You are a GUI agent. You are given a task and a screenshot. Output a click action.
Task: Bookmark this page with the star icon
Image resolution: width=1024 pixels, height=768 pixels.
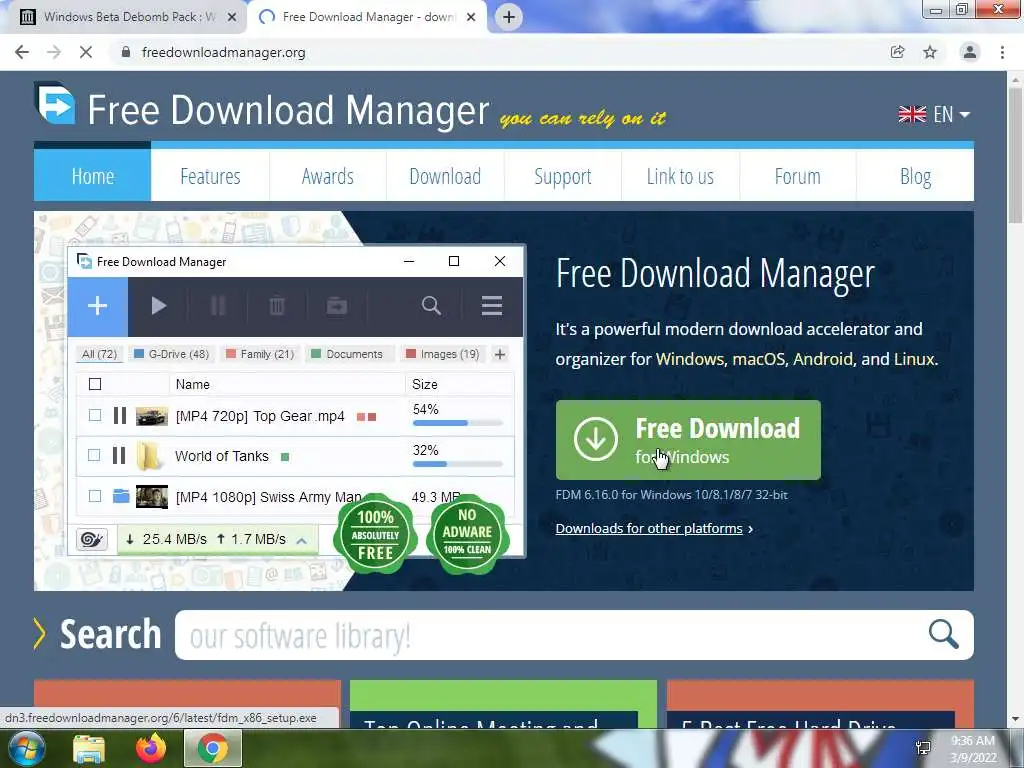(x=930, y=52)
